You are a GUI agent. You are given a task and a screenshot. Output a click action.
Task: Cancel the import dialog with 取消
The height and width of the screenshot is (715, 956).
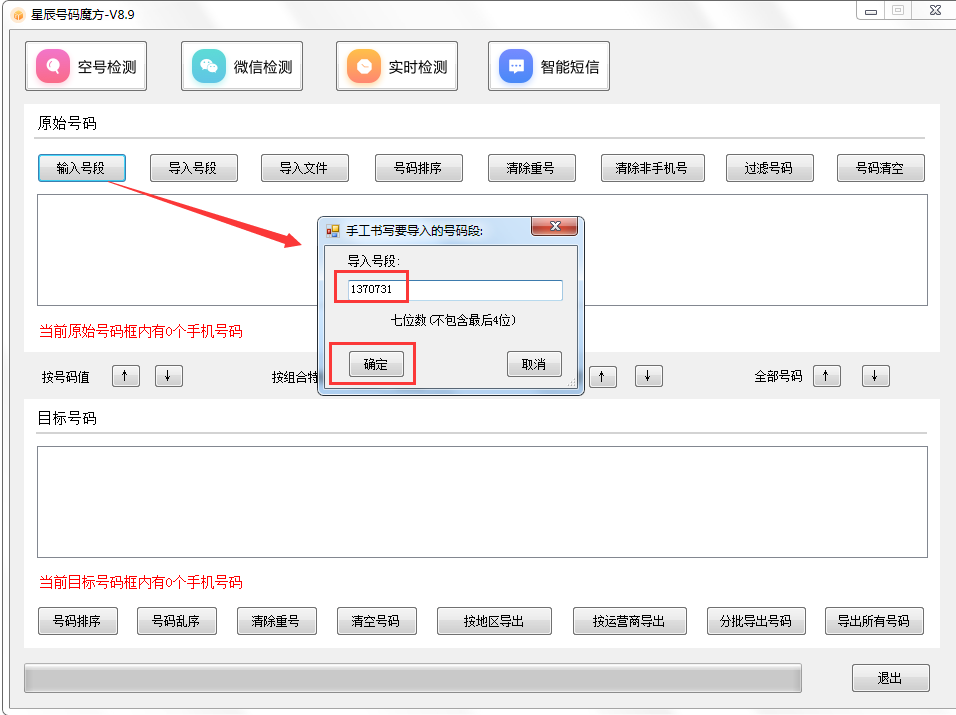(x=534, y=364)
